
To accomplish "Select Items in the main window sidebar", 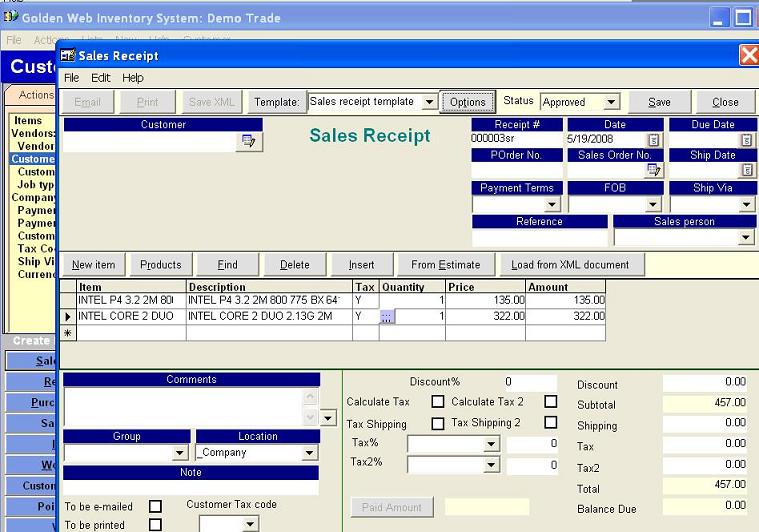I will (x=28, y=121).
